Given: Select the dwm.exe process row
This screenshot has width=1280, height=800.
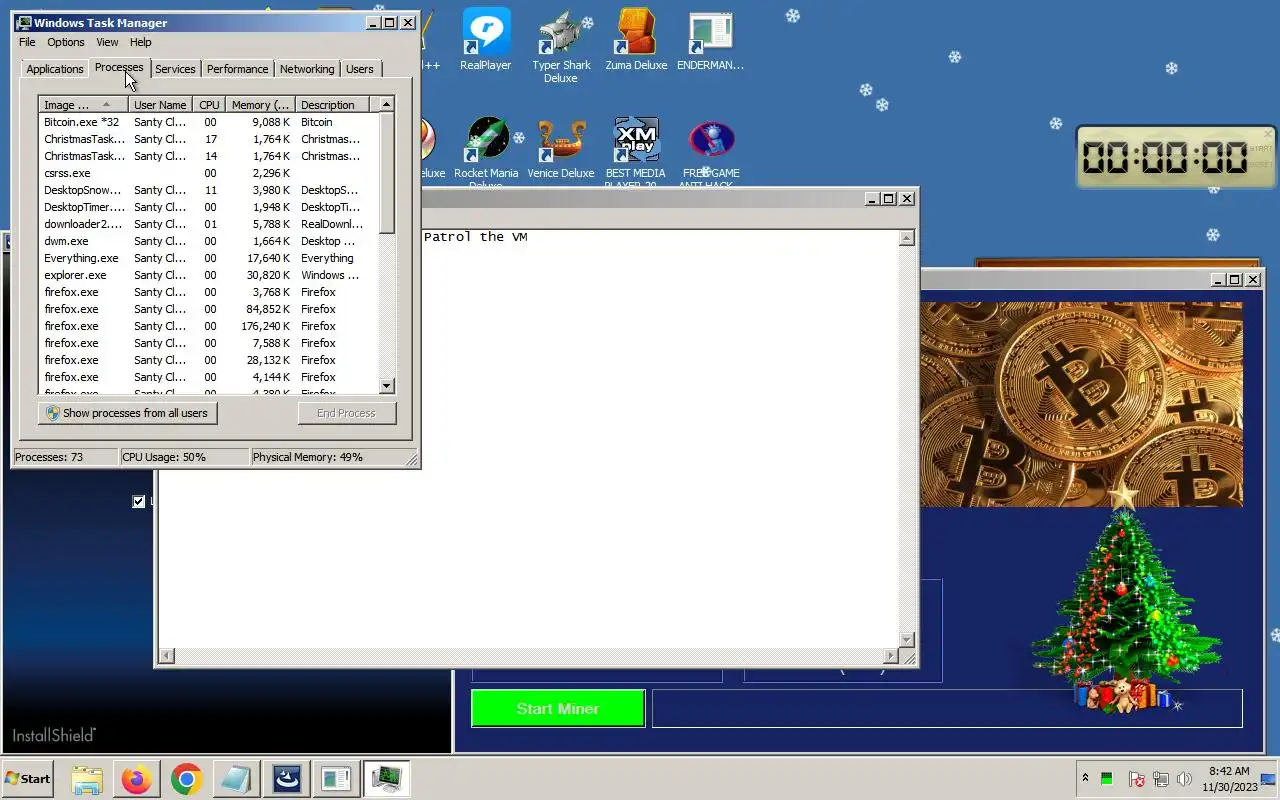Looking at the screenshot, I should click(209, 241).
